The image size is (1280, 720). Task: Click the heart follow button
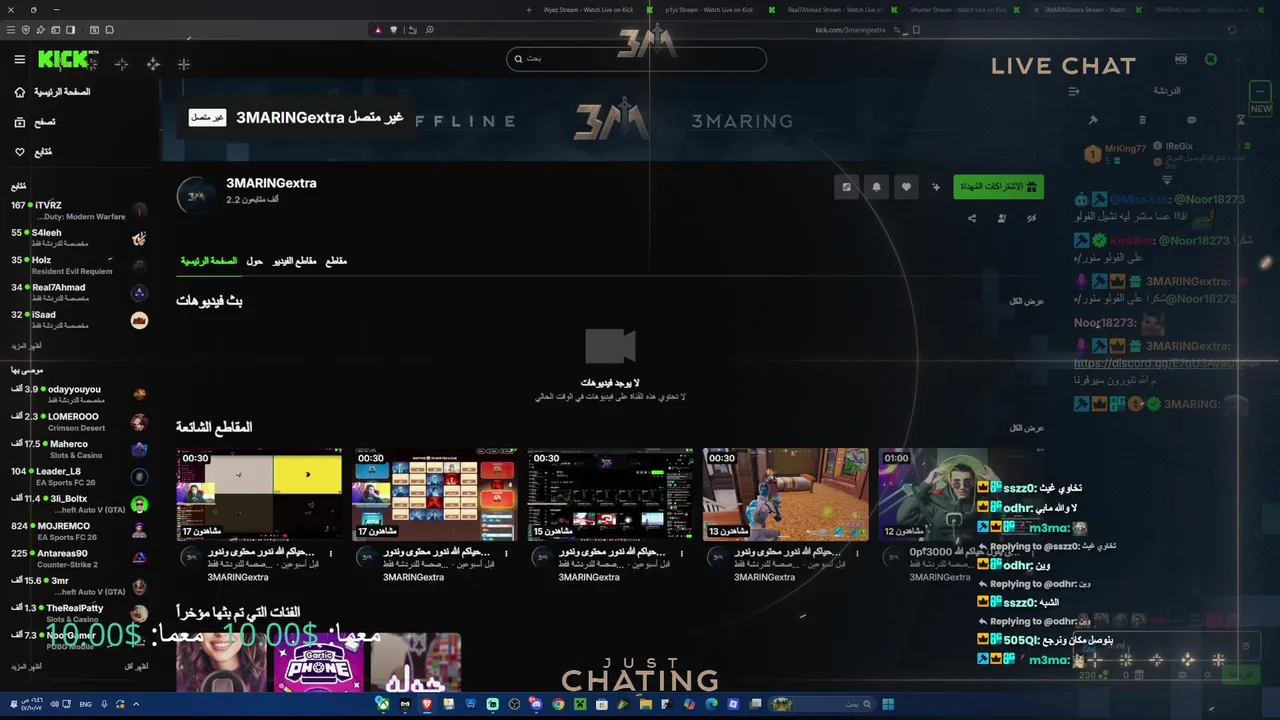point(907,187)
